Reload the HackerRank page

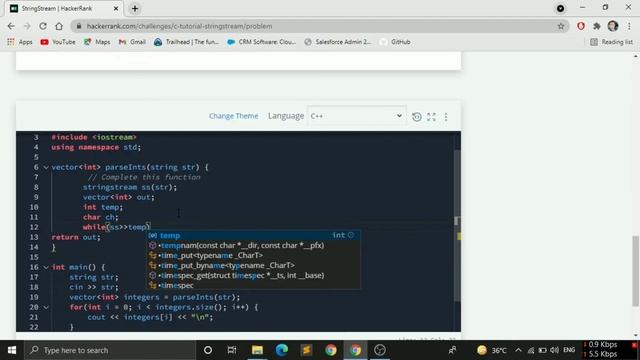pos(43,26)
